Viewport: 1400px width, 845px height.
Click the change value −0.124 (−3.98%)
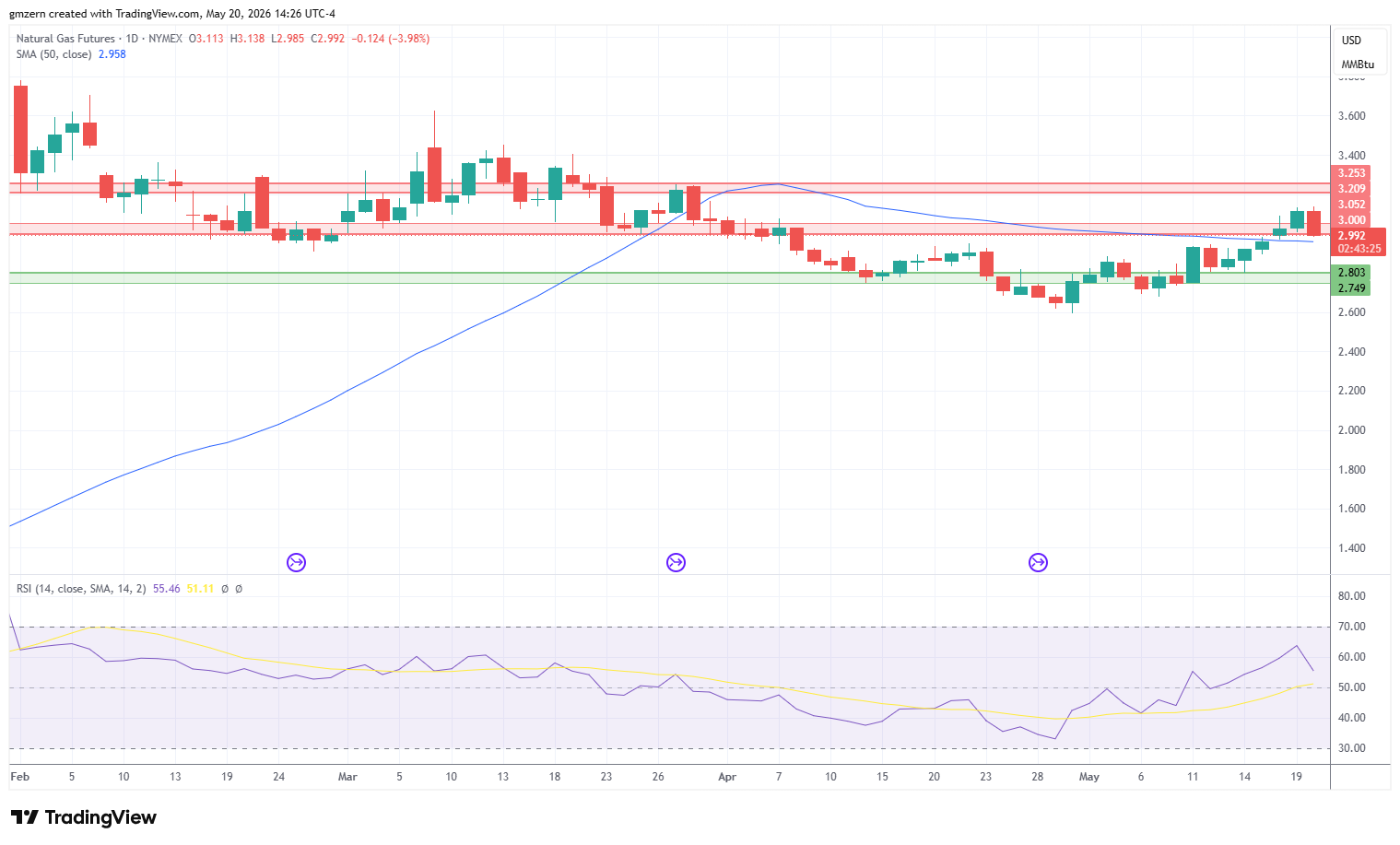pos(391,39)
